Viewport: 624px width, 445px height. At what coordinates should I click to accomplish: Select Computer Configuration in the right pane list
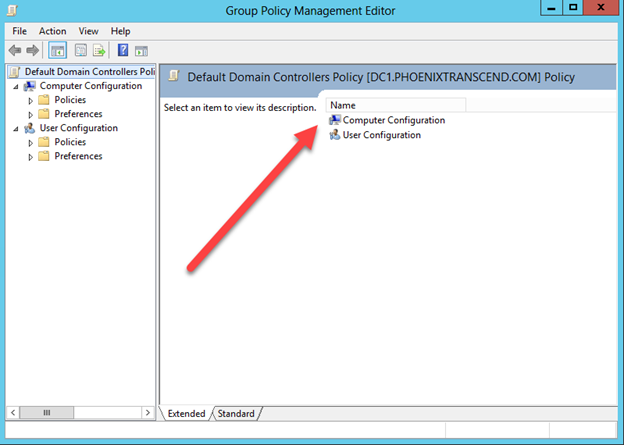tap(393, 120)
